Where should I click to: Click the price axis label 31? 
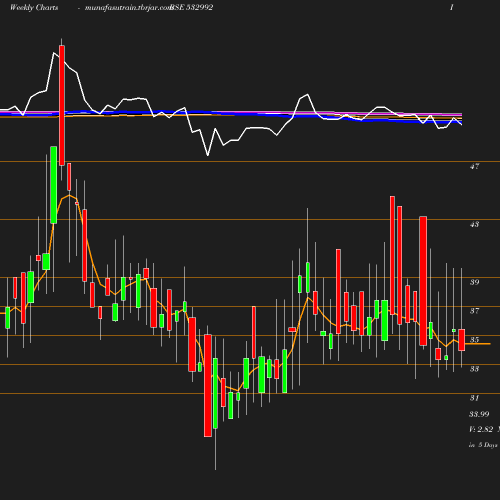tap(474, 398)
